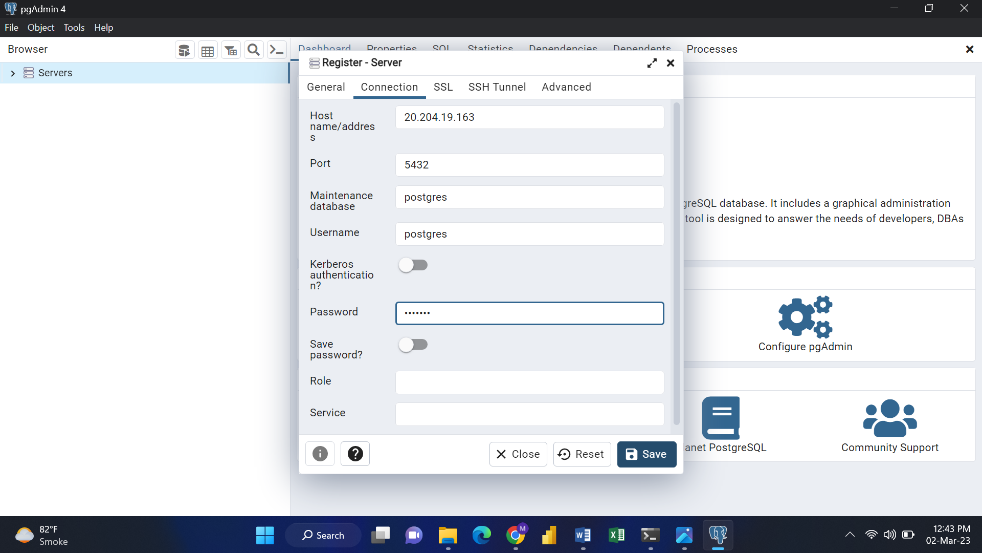
Task: Click the Filtered Rows toolbar icon
Action: point(230,50)
